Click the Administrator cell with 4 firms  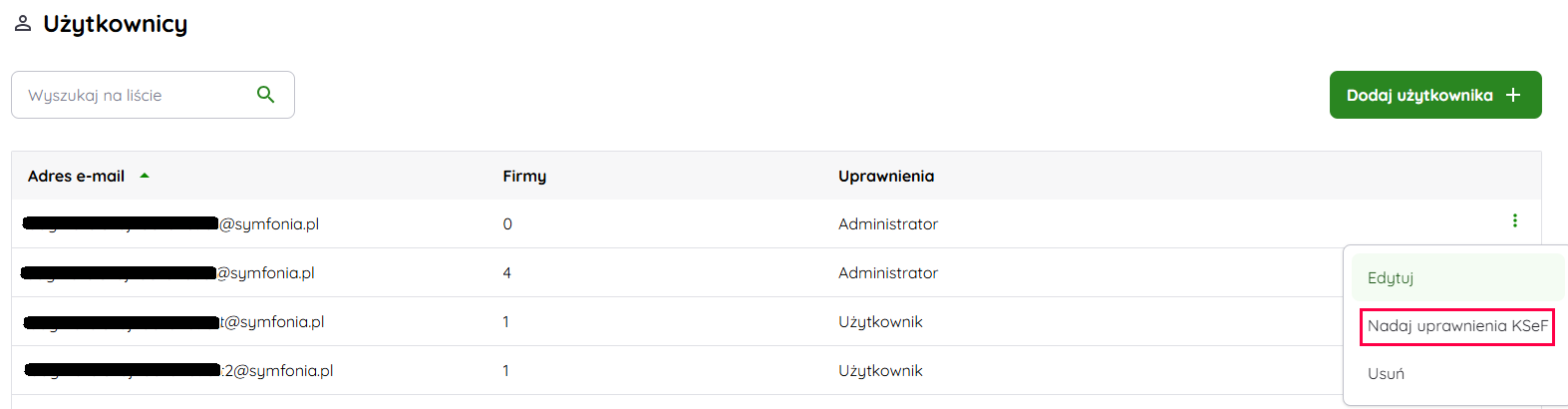888,272
